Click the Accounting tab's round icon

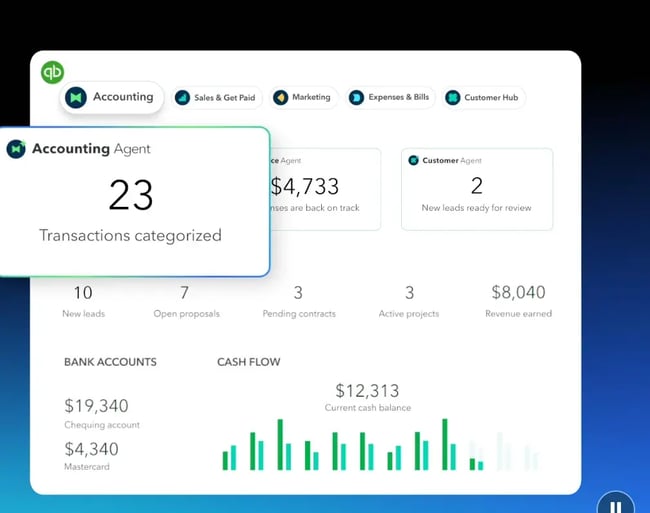[76, 98]
